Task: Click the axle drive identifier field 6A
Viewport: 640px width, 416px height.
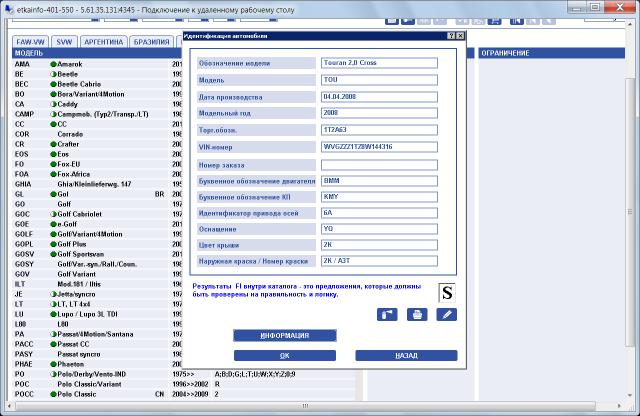Action: tap(379, 213)
